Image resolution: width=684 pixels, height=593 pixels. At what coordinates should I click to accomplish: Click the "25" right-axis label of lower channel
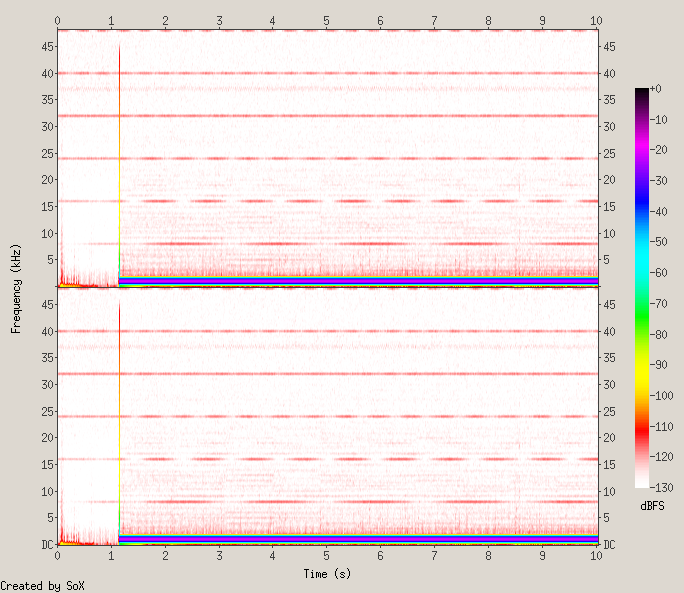click(x=609, y=411)
